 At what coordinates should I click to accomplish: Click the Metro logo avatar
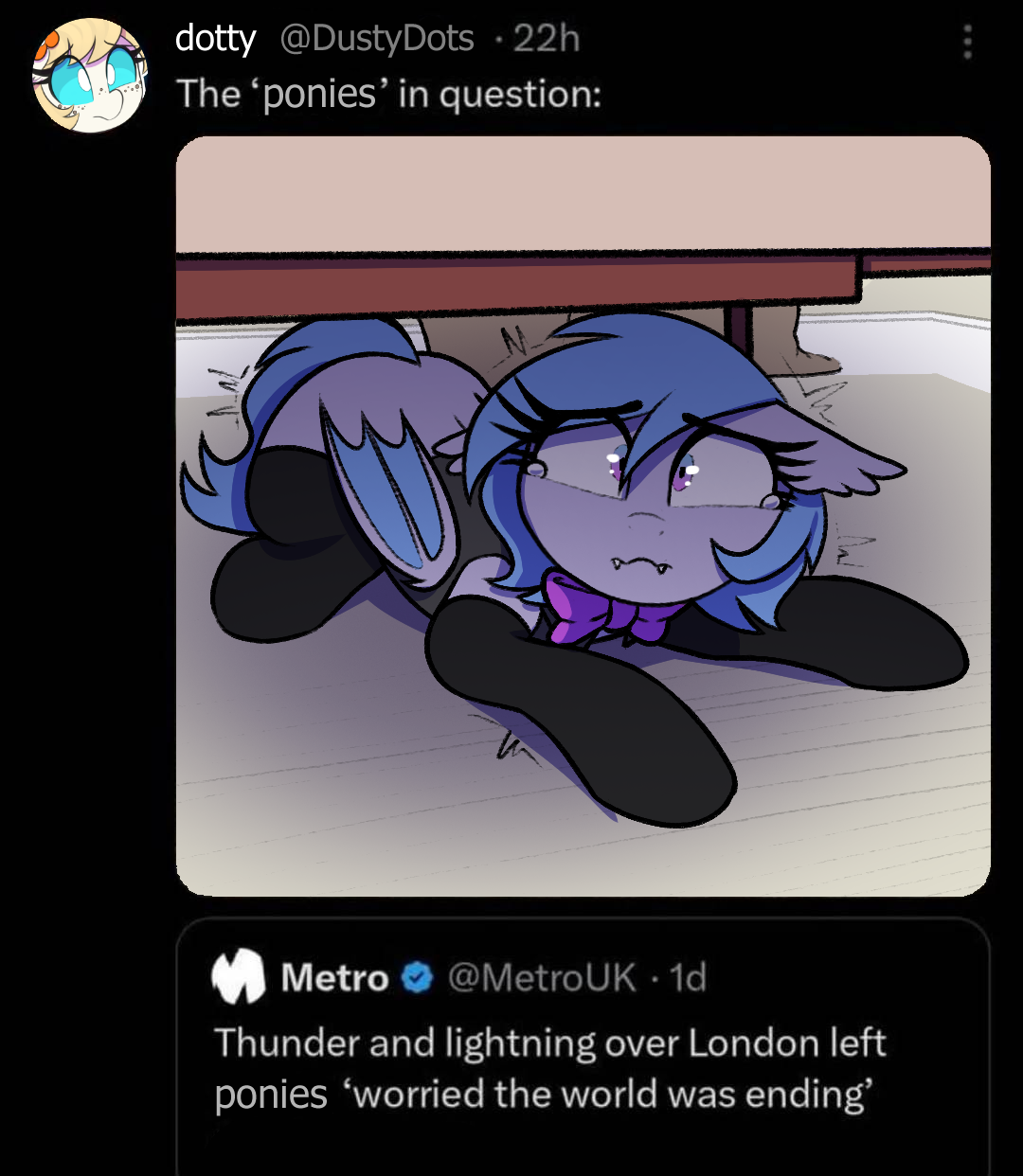[x=238, y=977]
